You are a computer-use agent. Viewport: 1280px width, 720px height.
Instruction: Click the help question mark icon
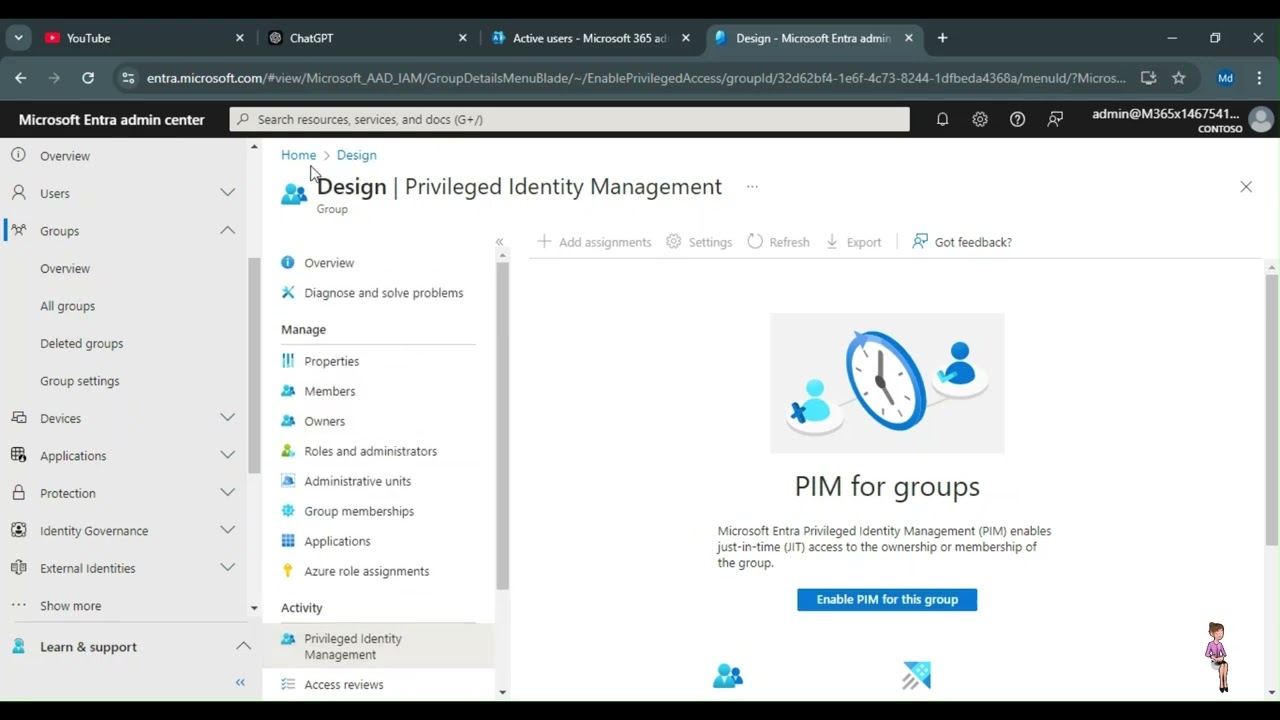1017,119
